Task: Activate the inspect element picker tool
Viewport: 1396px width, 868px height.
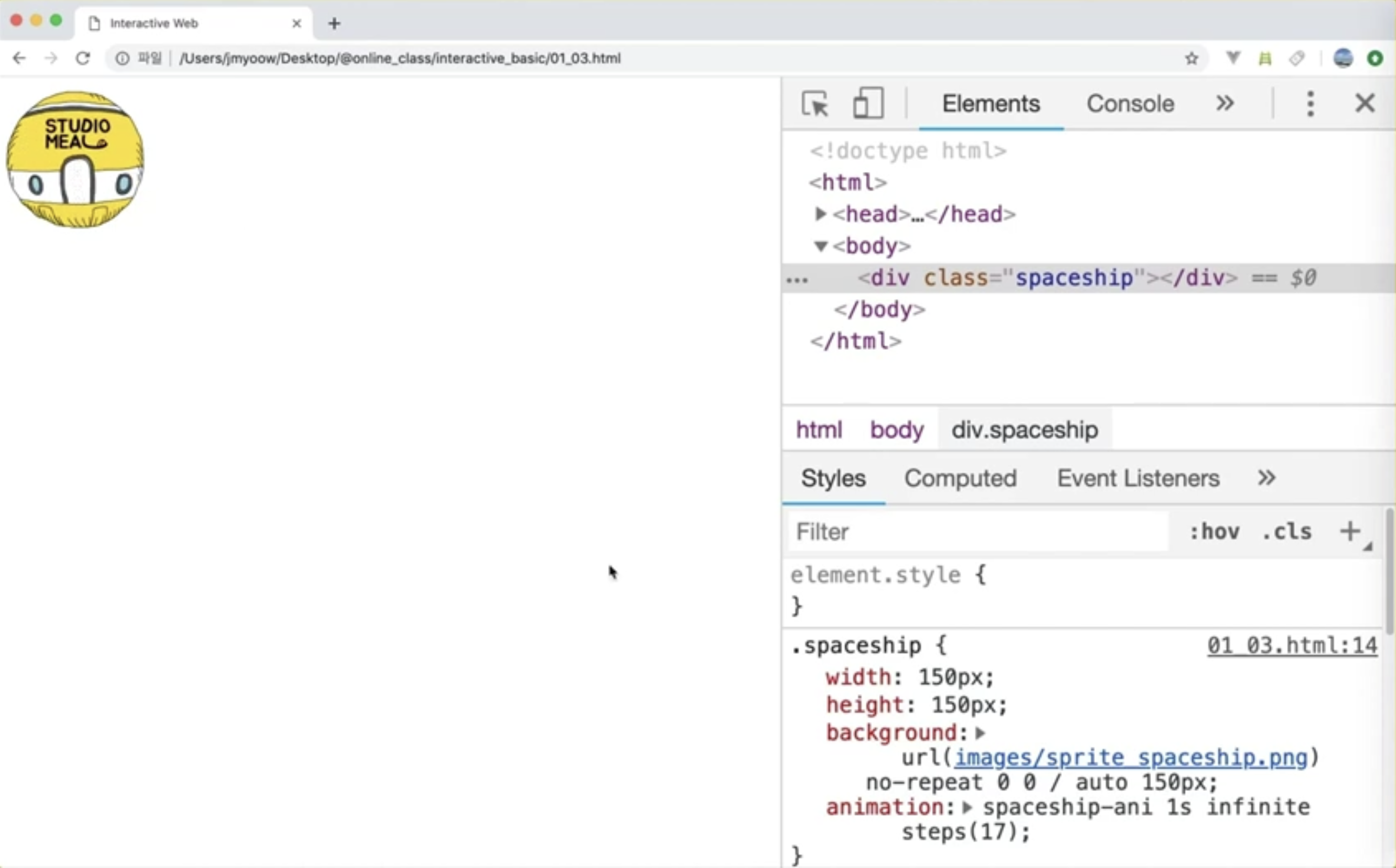Action: coord(814,104)
